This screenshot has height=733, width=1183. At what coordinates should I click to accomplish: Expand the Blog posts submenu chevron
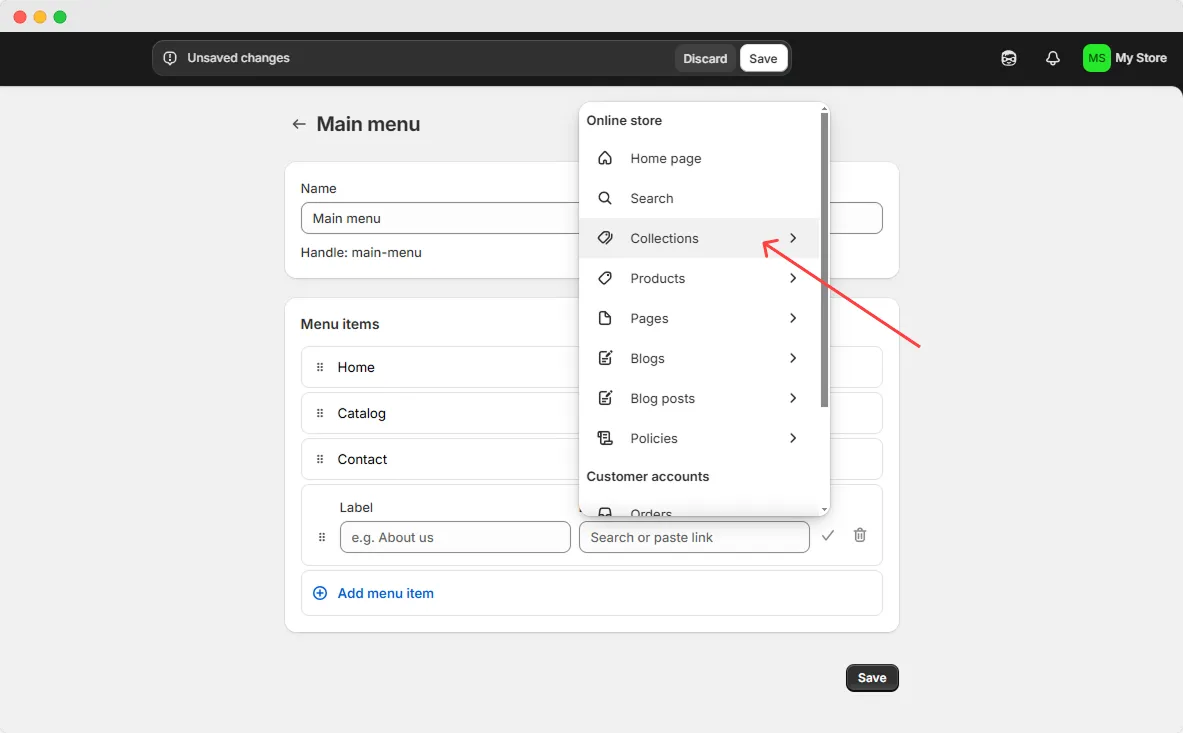pos(792,398)
